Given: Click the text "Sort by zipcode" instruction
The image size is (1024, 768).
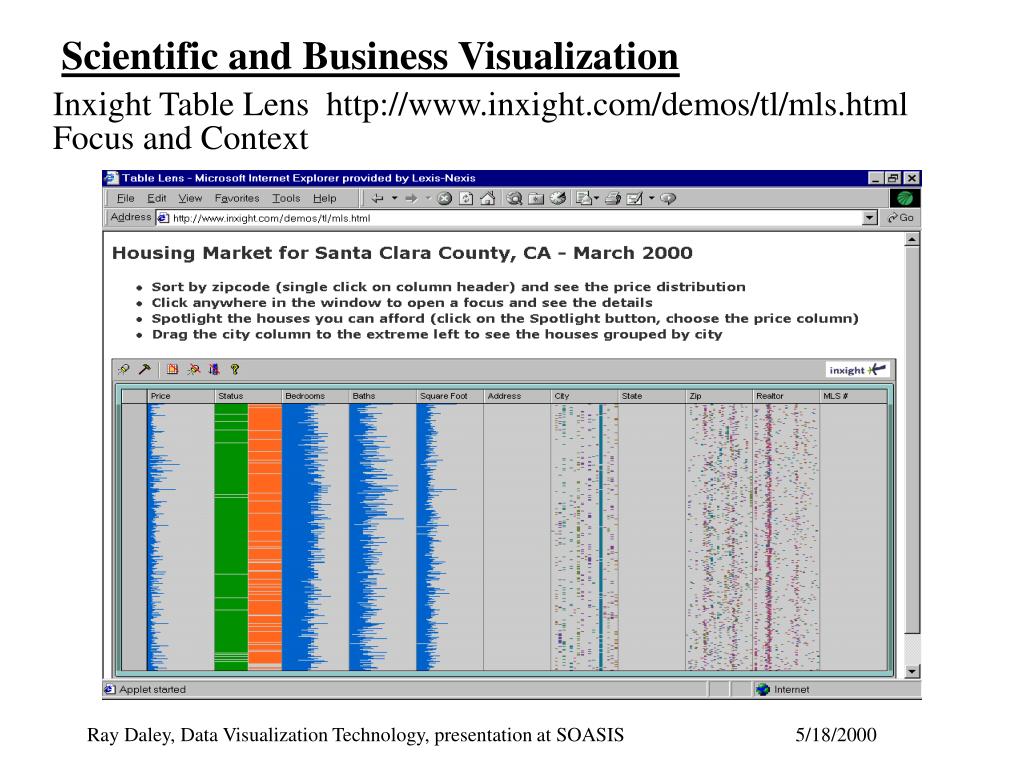Looking at the screenshot, I should (449, 287).
